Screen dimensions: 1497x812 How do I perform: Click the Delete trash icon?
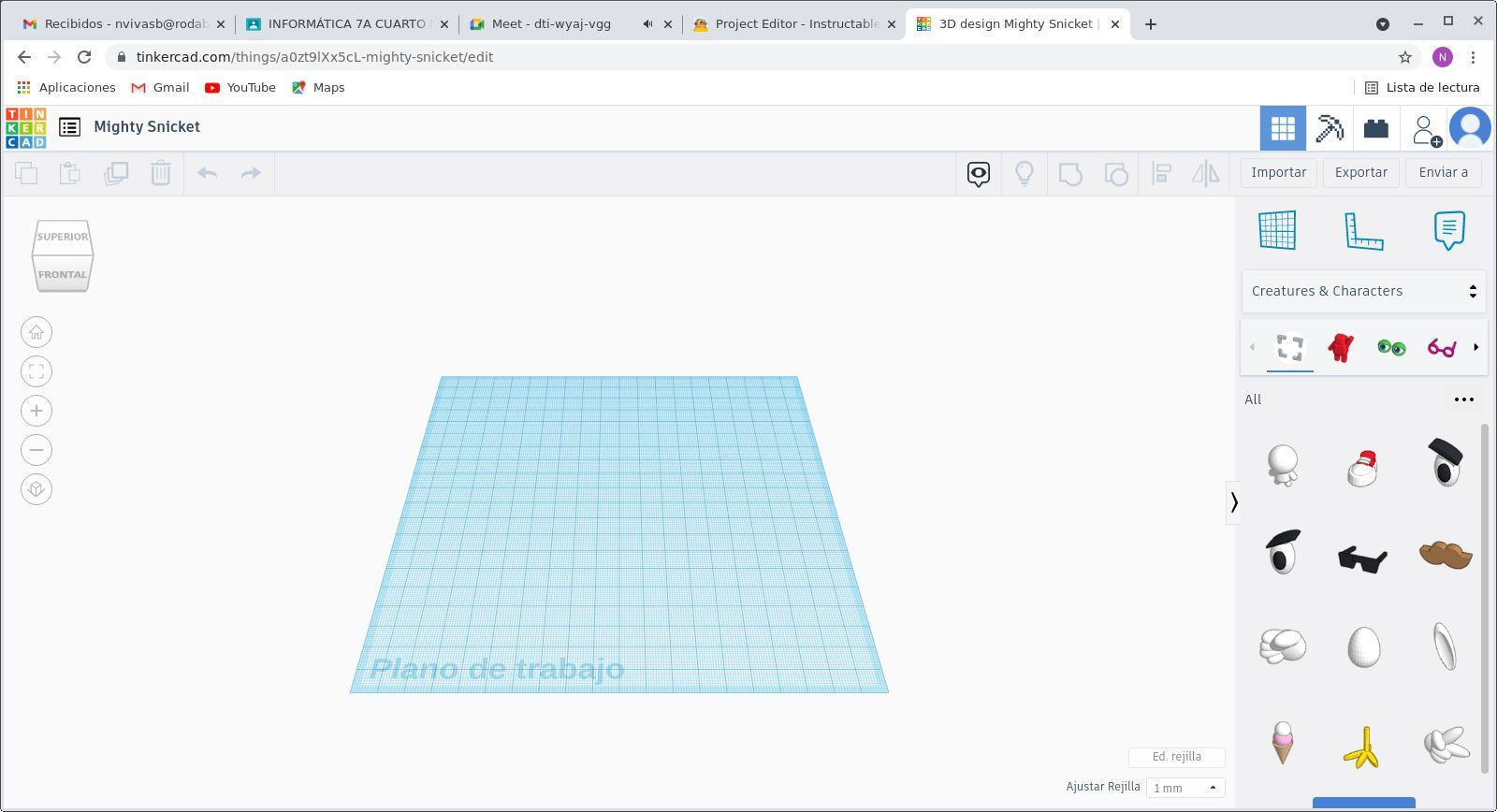tap(161, 173)
